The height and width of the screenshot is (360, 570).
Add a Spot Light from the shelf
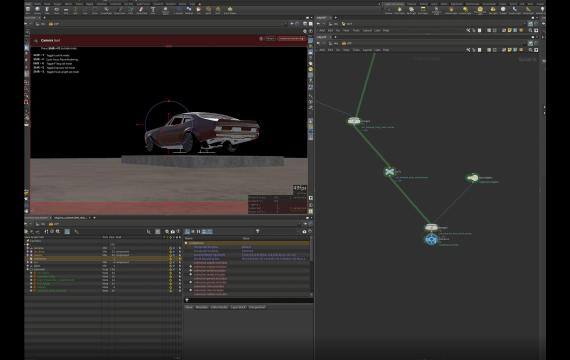coord(411,10)
